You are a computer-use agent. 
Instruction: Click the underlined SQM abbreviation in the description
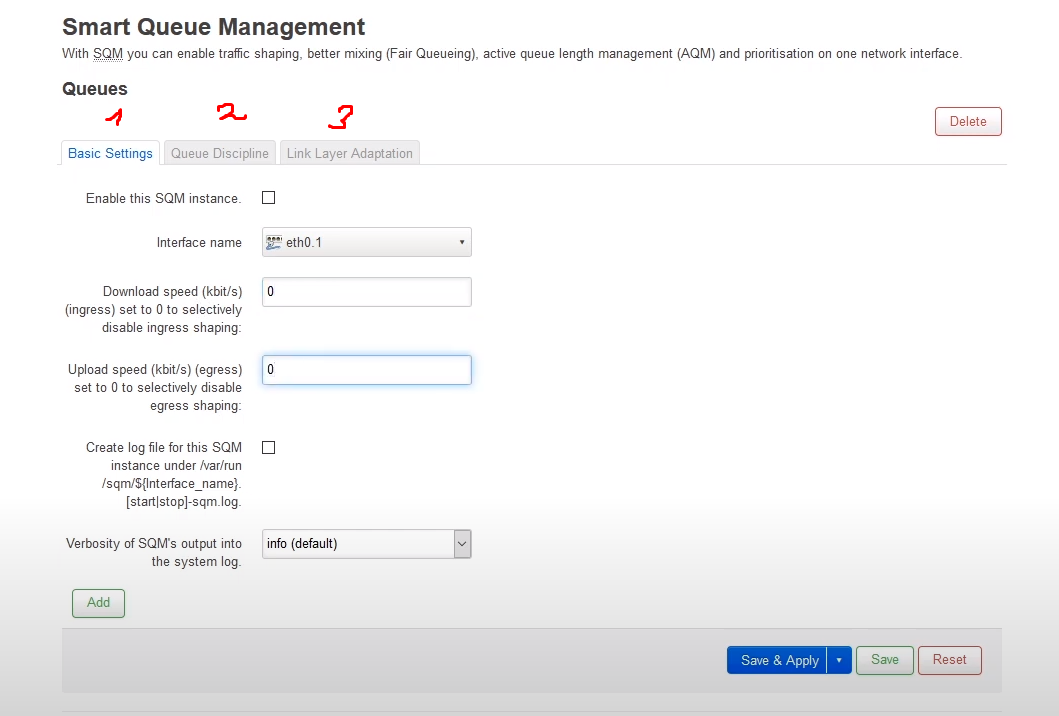(x=107, y=53)
